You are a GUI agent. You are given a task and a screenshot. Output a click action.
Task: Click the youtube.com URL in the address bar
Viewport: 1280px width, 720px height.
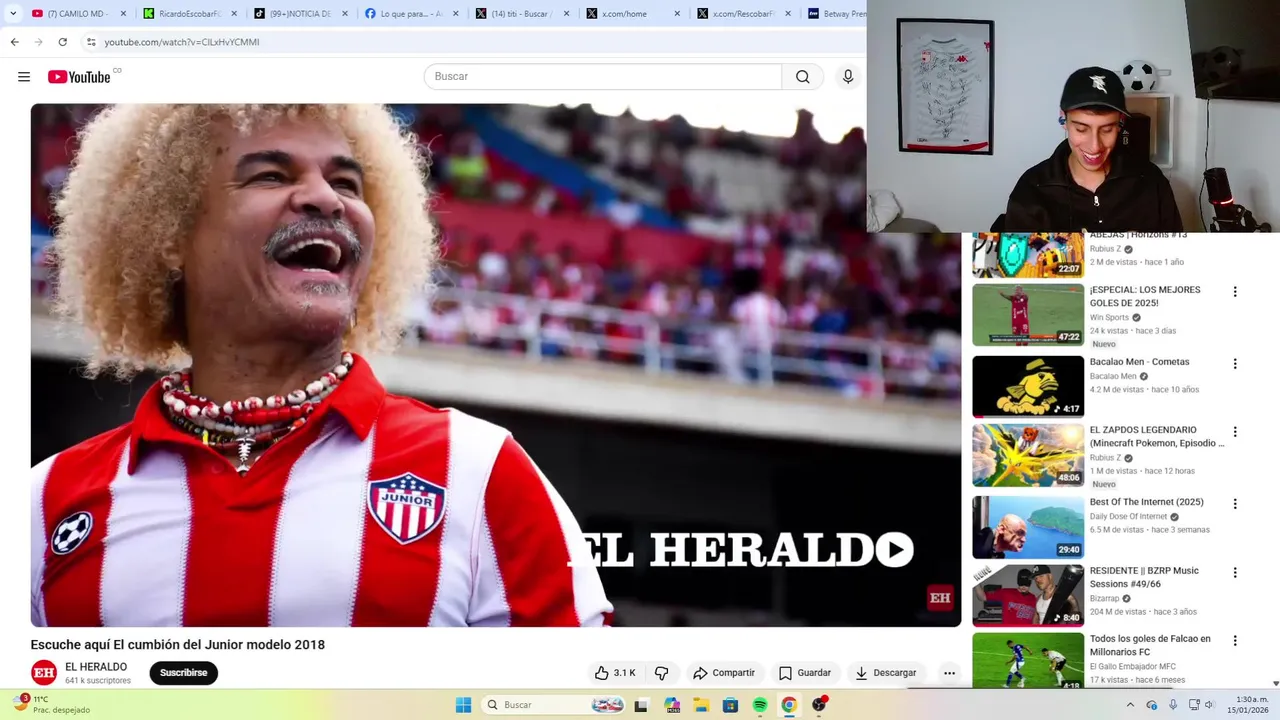[x=182, y=42]
